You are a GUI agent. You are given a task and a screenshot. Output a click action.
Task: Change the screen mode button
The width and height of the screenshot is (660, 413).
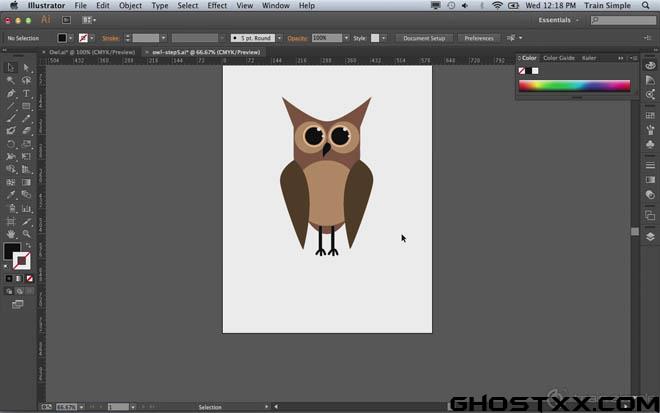pyautogui.click(x=17, y=304)
